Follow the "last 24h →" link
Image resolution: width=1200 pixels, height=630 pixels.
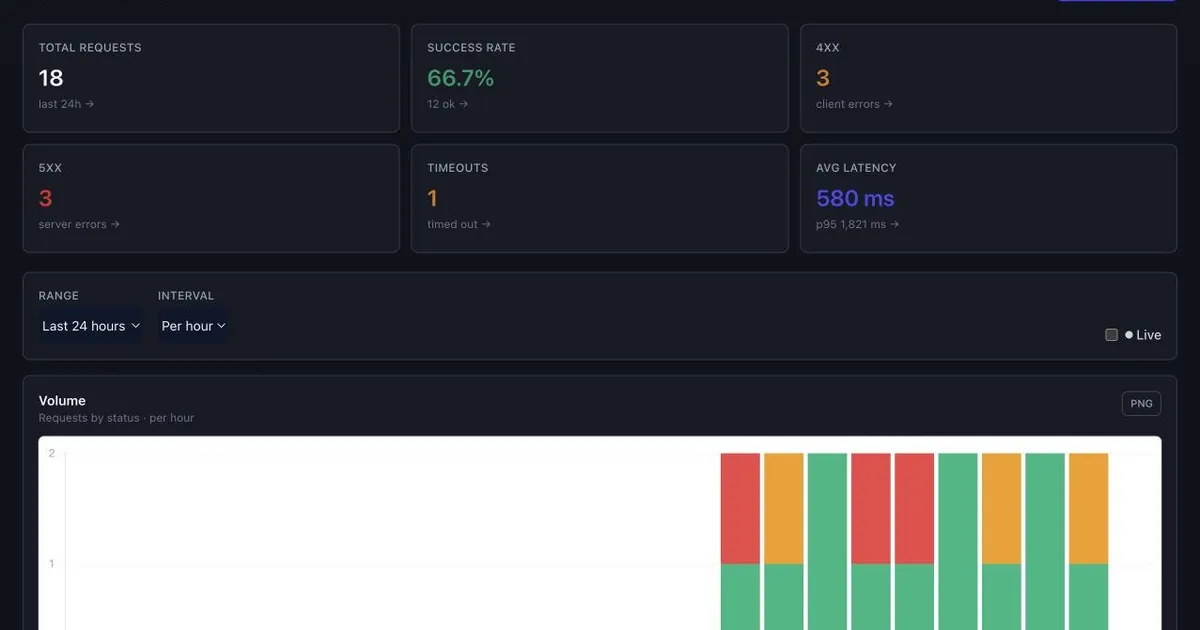tap(67, 104)
